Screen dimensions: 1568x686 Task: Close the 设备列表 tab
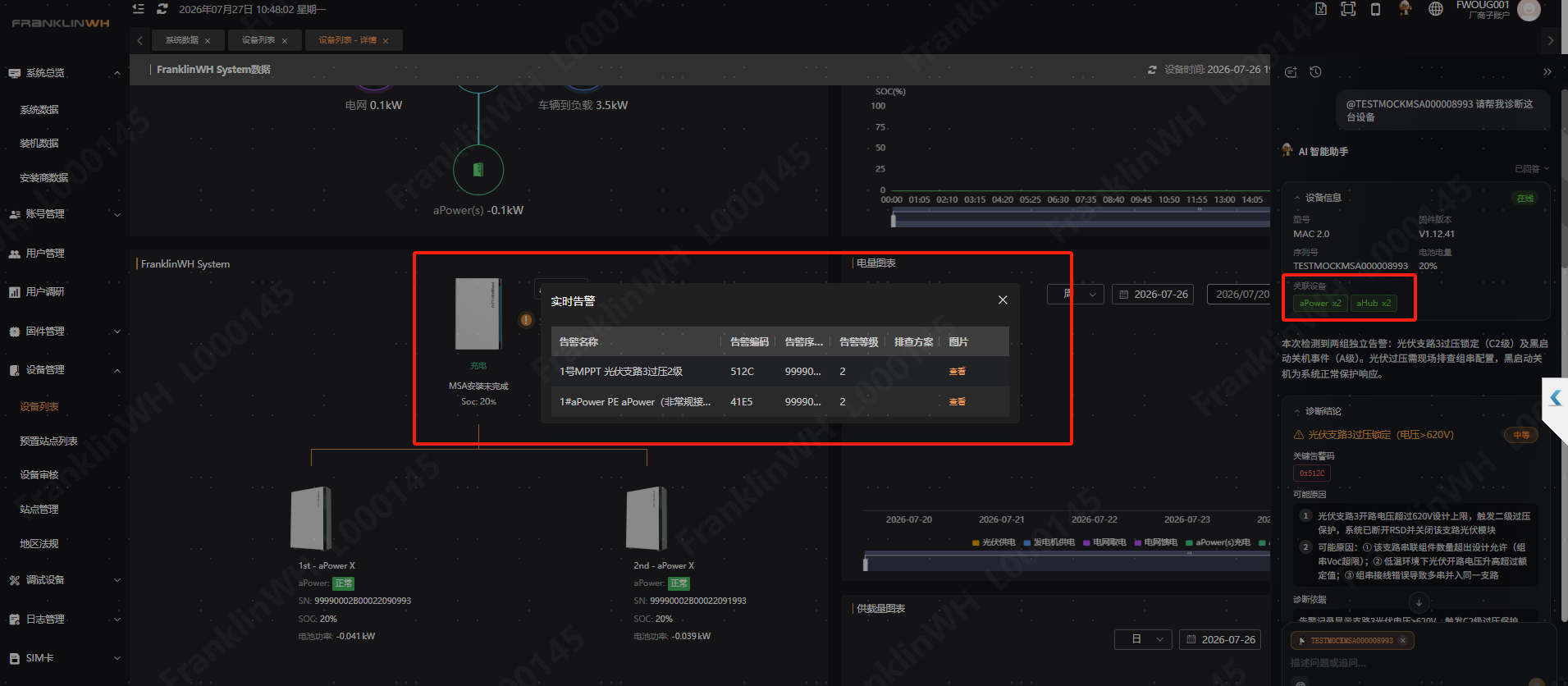[x=285, y=41]
